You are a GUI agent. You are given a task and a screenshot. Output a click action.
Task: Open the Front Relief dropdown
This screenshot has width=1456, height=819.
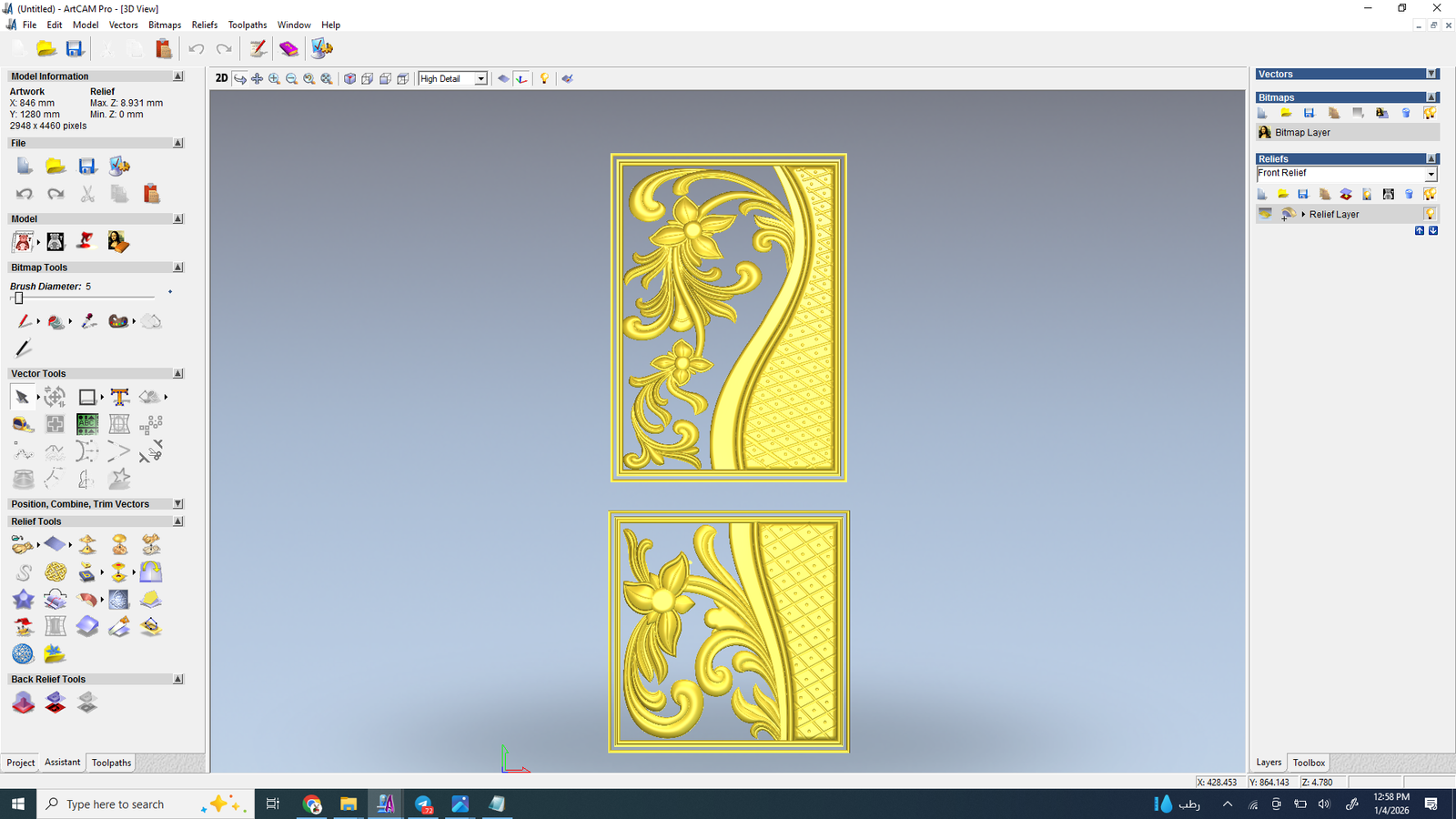1431,174
